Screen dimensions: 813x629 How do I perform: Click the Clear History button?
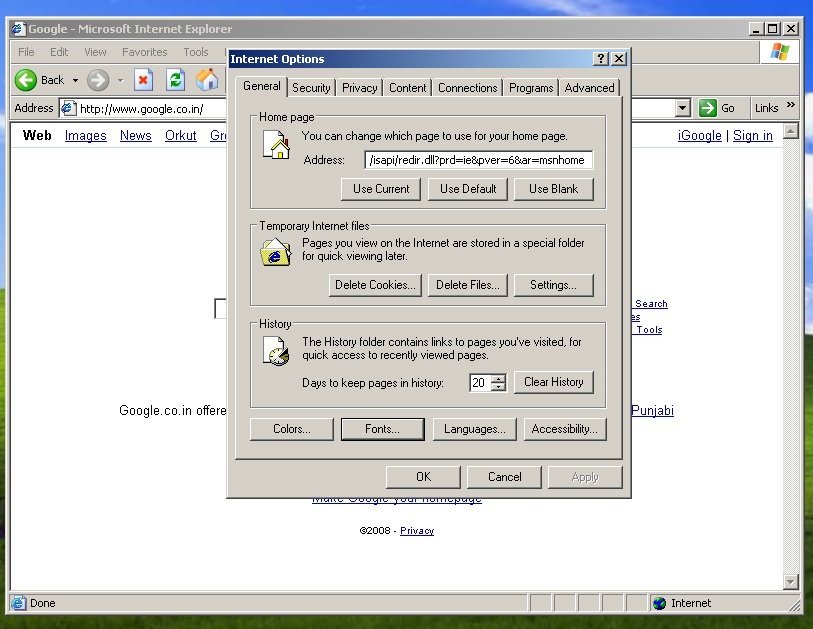coord(553,382)
